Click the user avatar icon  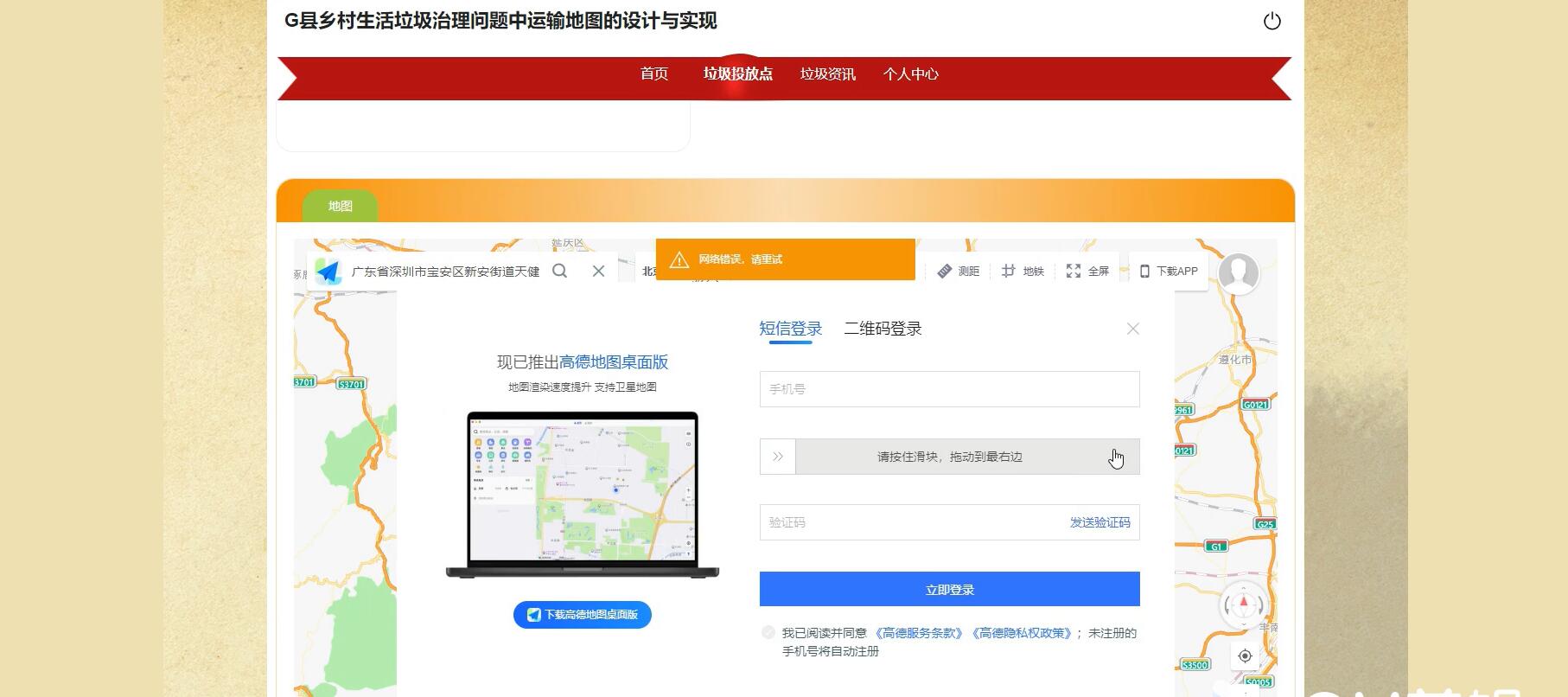(1238, 272)
